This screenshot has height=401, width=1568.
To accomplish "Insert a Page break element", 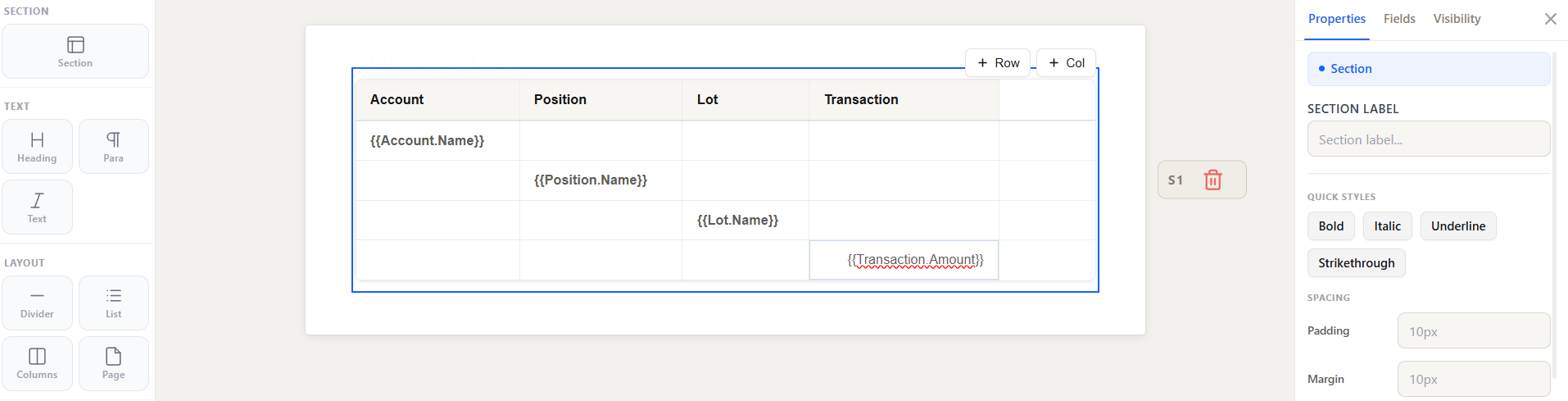I will (114, 363).
